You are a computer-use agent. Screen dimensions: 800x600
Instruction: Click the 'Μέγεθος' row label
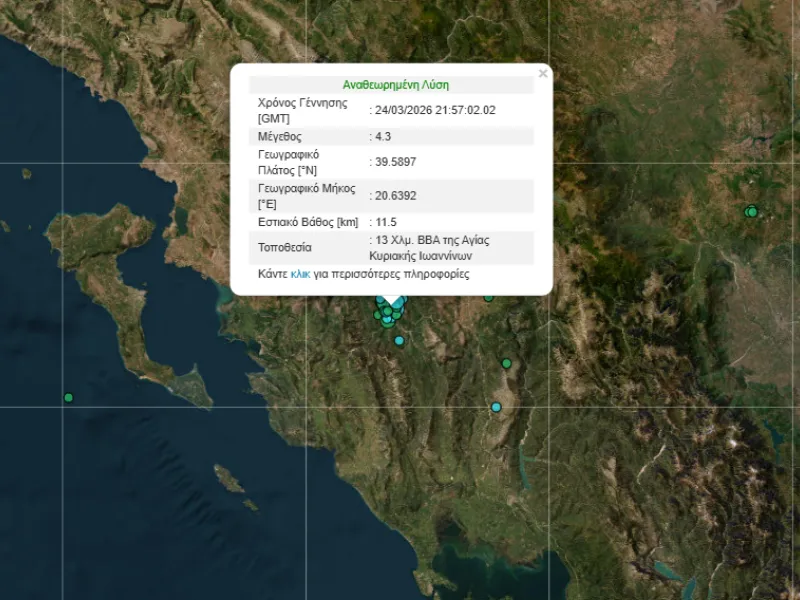pos(280,136)
